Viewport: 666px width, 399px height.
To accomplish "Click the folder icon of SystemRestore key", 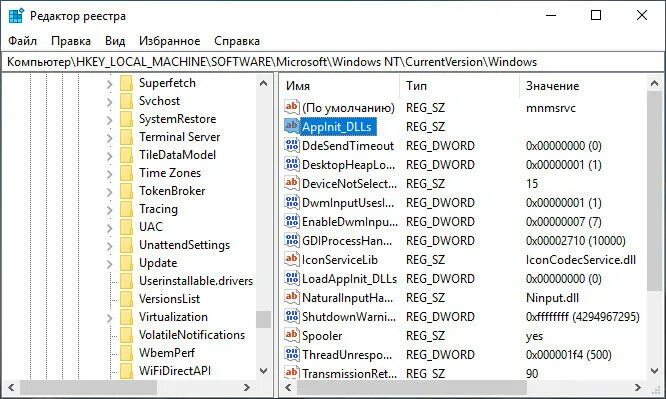I will (127, 119).
